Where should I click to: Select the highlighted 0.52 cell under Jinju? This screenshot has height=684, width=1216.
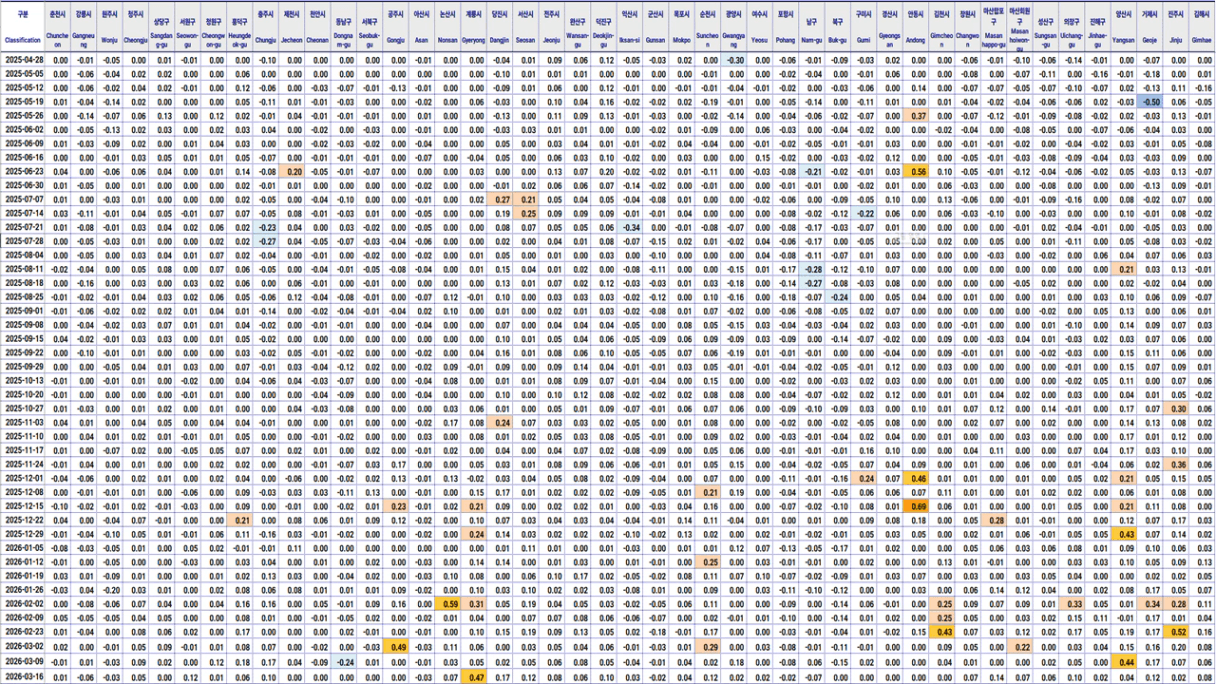(1176, 632)
